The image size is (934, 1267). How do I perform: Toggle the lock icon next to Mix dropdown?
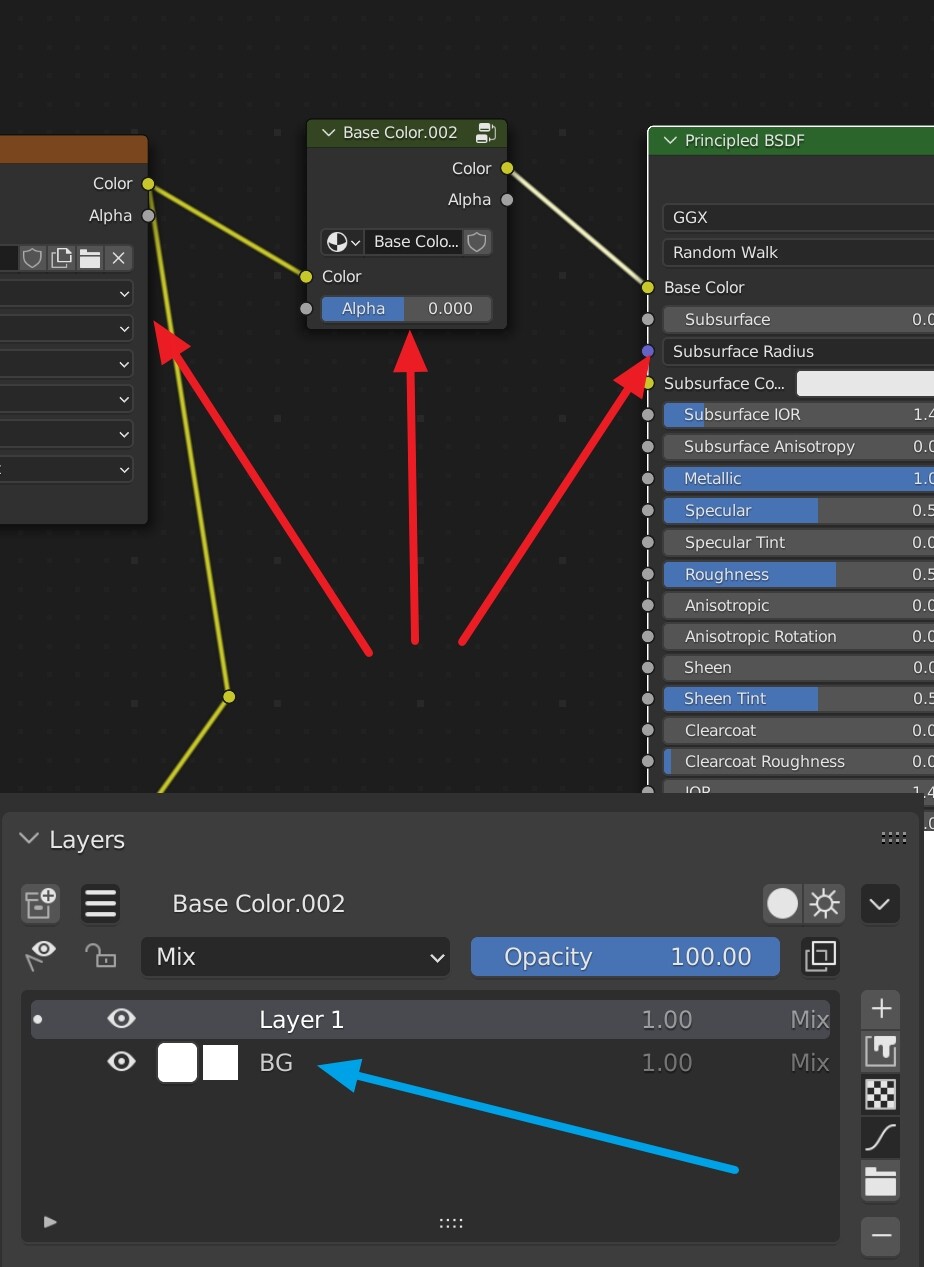(x=100, y=955)
